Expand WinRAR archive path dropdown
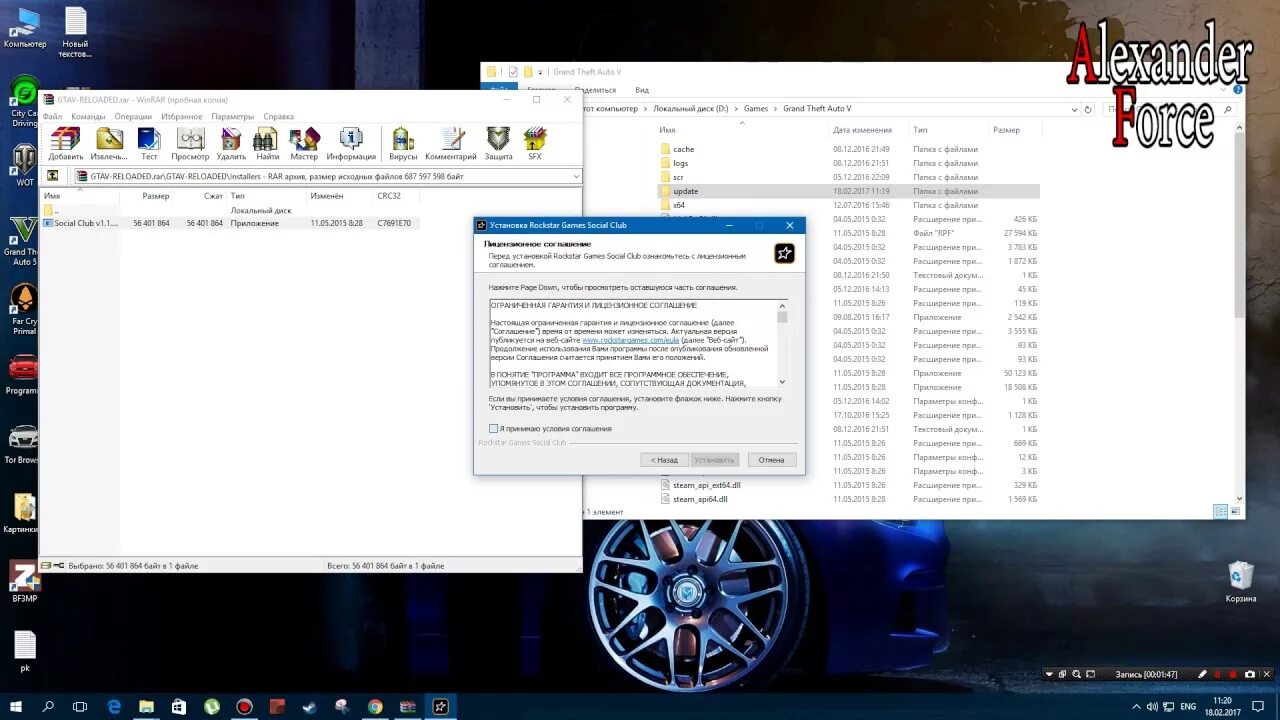This screenshot has width=1280, height=720. click(x=576, y=176)
